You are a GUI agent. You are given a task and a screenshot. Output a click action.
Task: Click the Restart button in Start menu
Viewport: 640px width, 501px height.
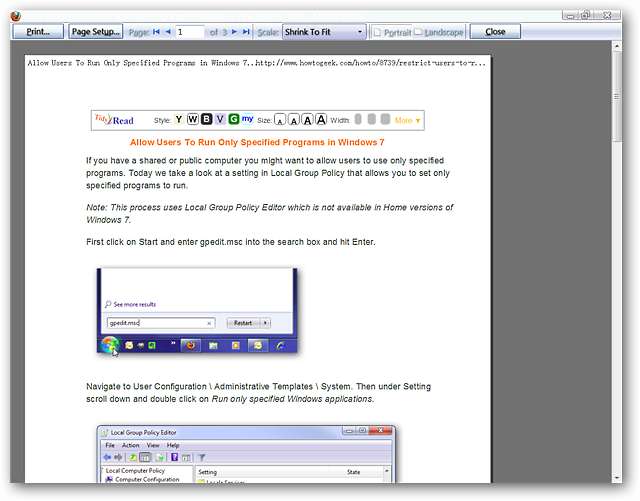[x=243, y=323]
